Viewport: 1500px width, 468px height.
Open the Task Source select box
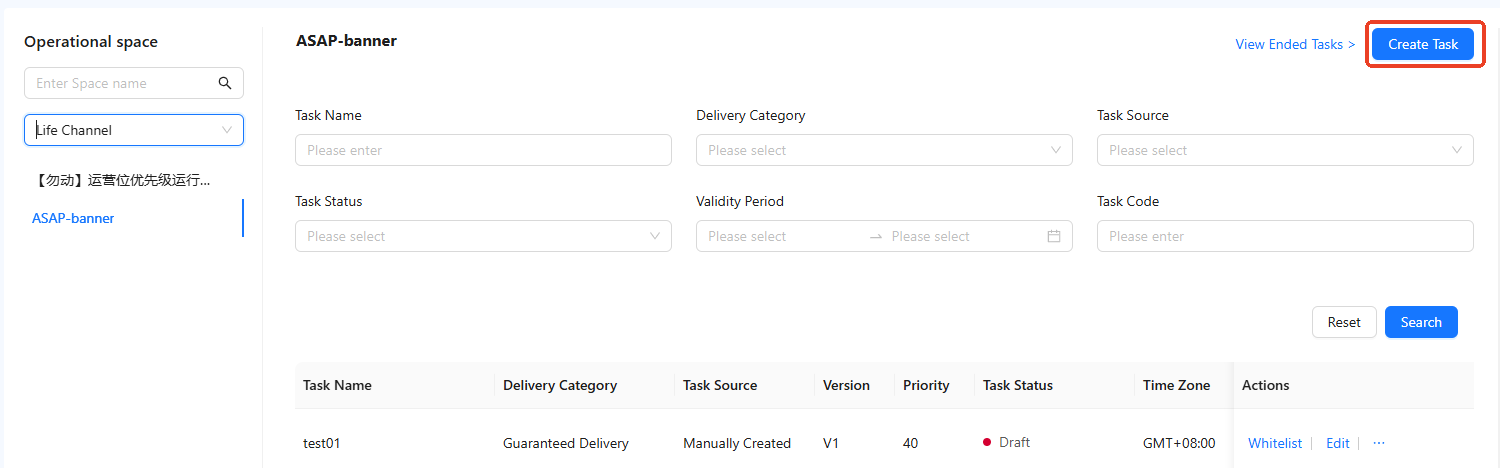(1285, 150)
